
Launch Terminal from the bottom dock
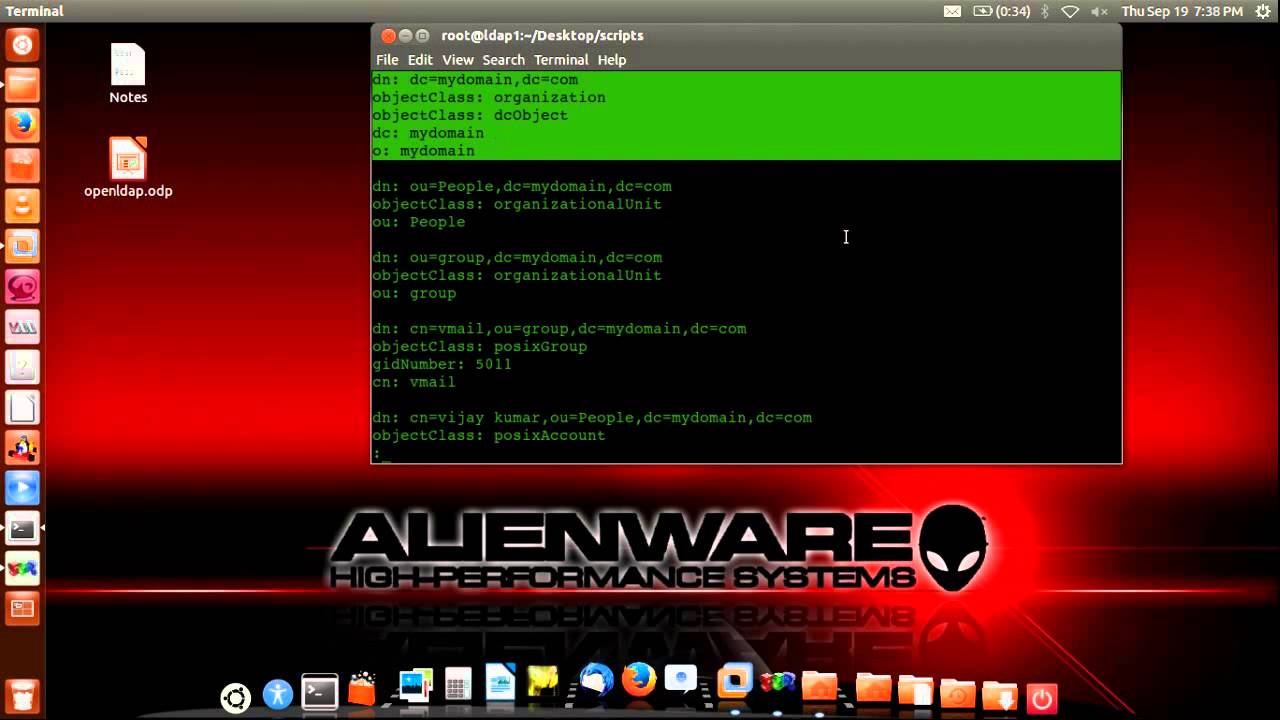tap(320, 692)
